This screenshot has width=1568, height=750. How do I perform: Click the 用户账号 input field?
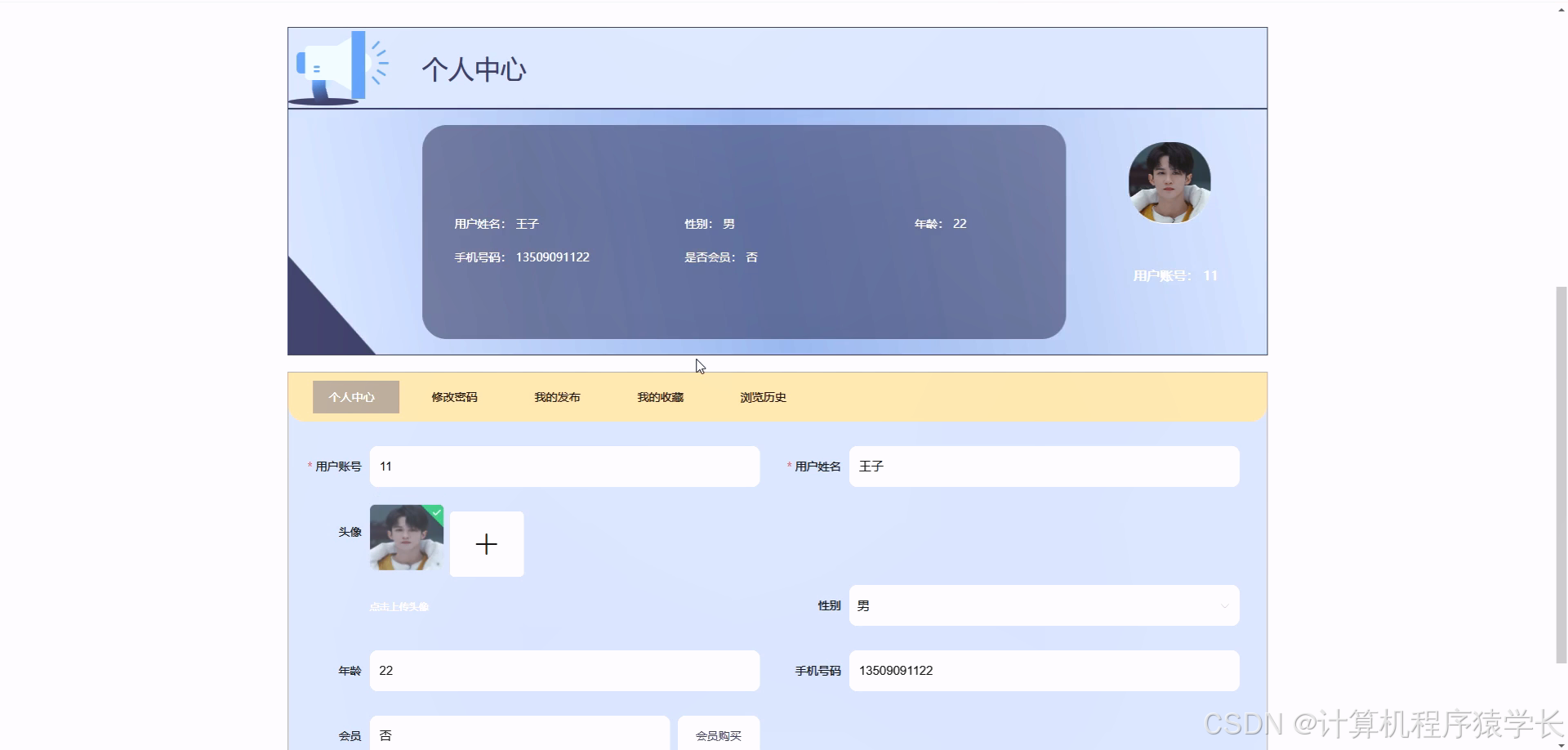click(x=564, y=467)
